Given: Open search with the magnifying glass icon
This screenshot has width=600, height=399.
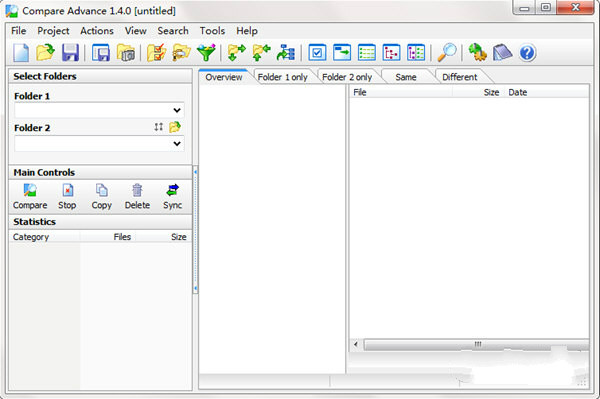Looking at the screenshot, I should click(447, 53).
